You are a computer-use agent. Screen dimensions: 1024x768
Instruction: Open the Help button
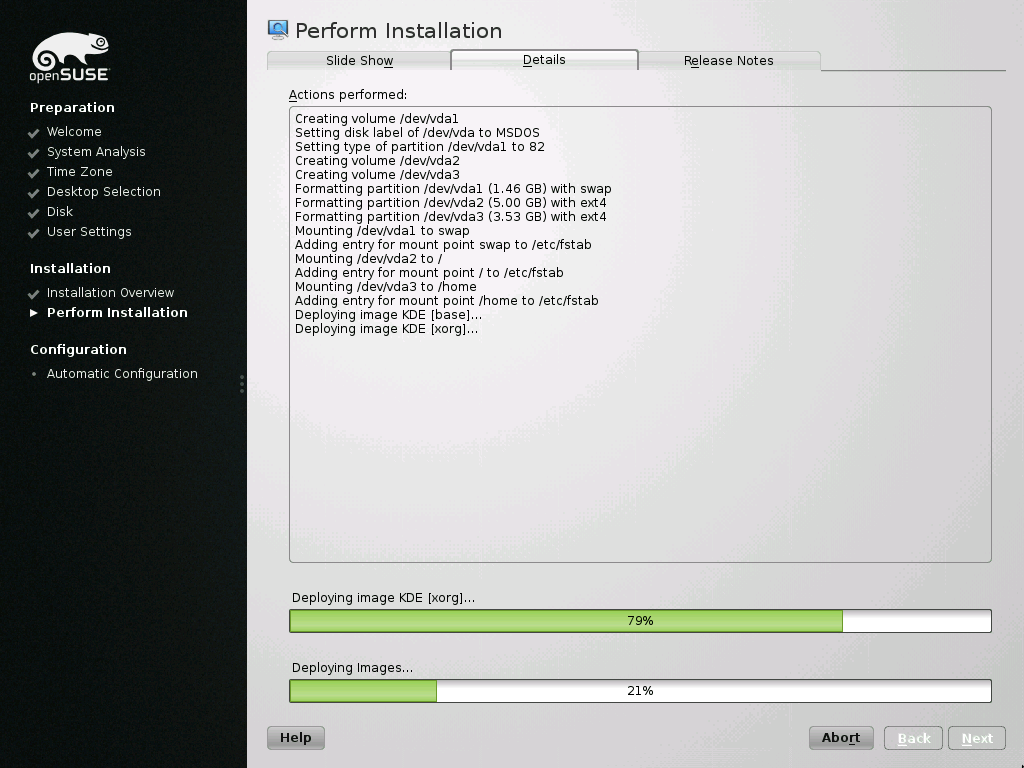[x=296, y=738]
